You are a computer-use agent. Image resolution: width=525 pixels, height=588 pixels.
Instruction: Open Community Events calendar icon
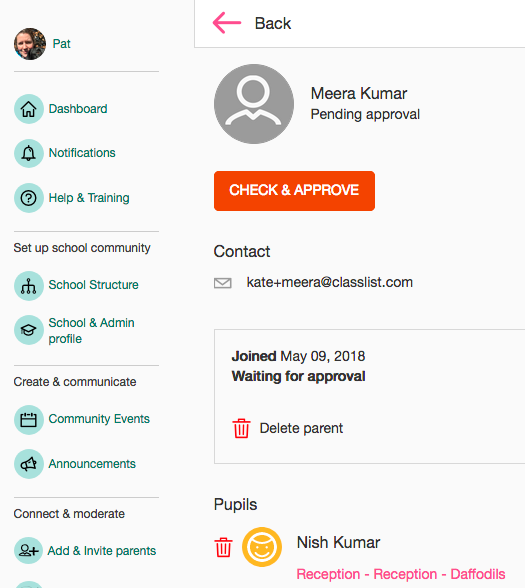(28, 420)
